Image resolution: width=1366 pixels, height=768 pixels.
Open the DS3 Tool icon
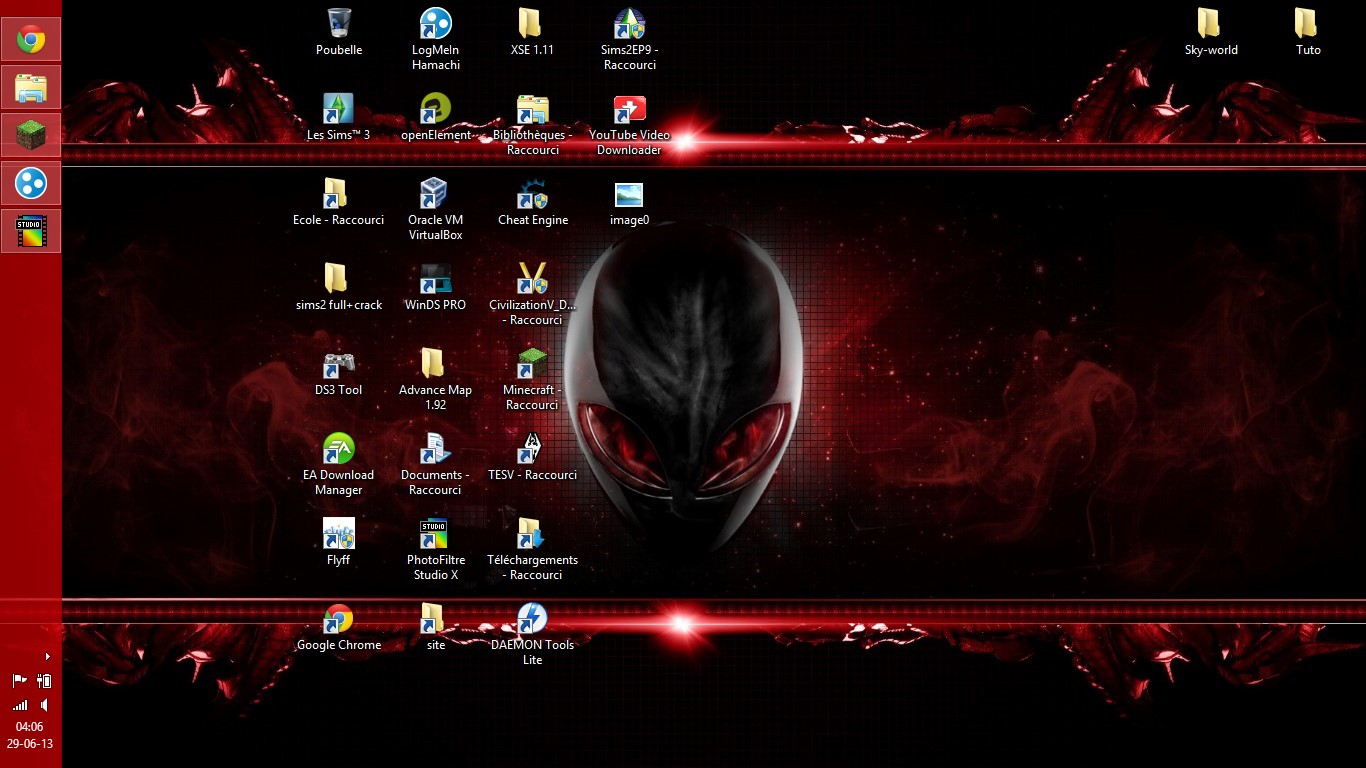click(339, 372)
